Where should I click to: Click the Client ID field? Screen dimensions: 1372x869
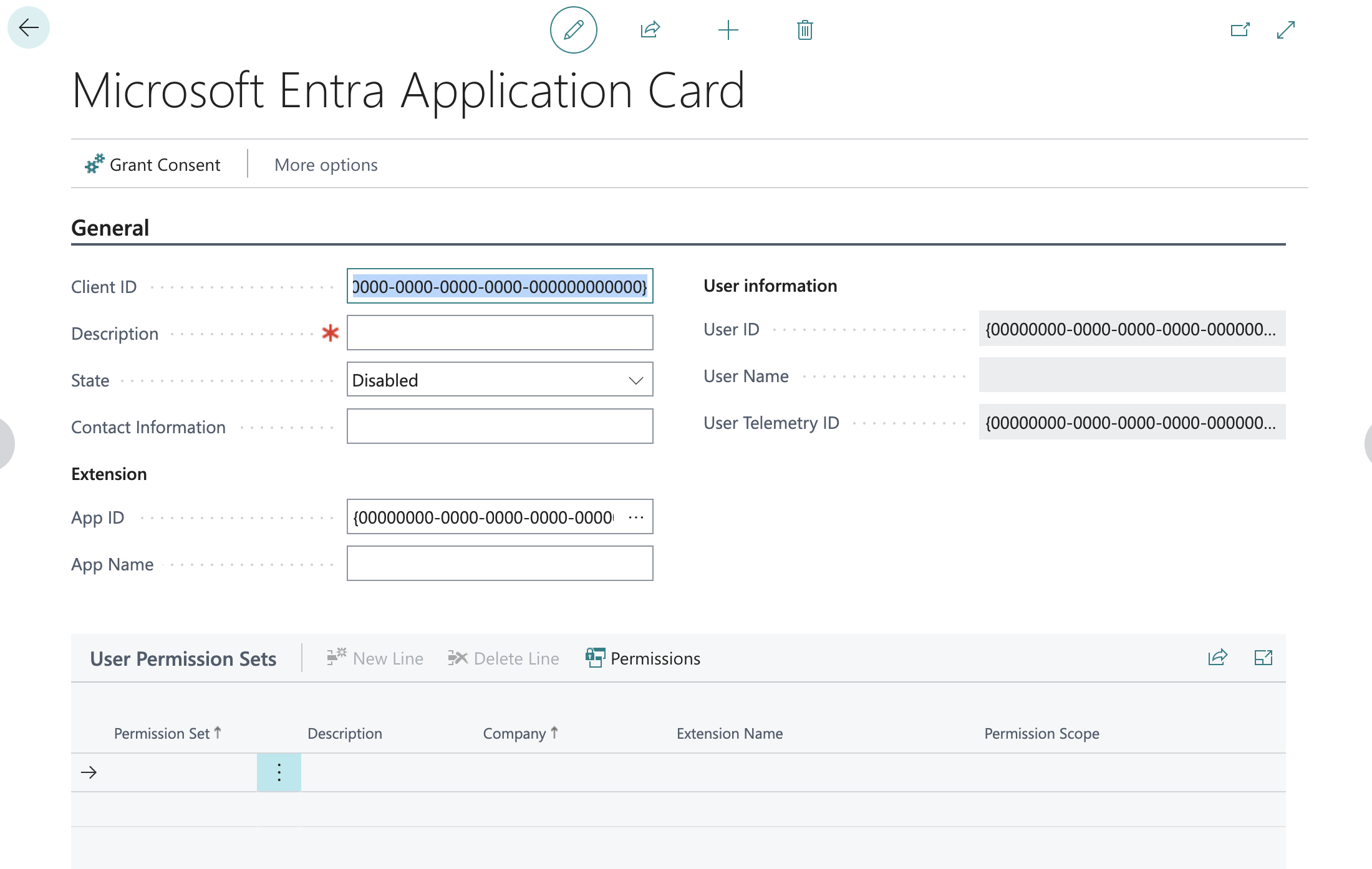pos(500,286)
